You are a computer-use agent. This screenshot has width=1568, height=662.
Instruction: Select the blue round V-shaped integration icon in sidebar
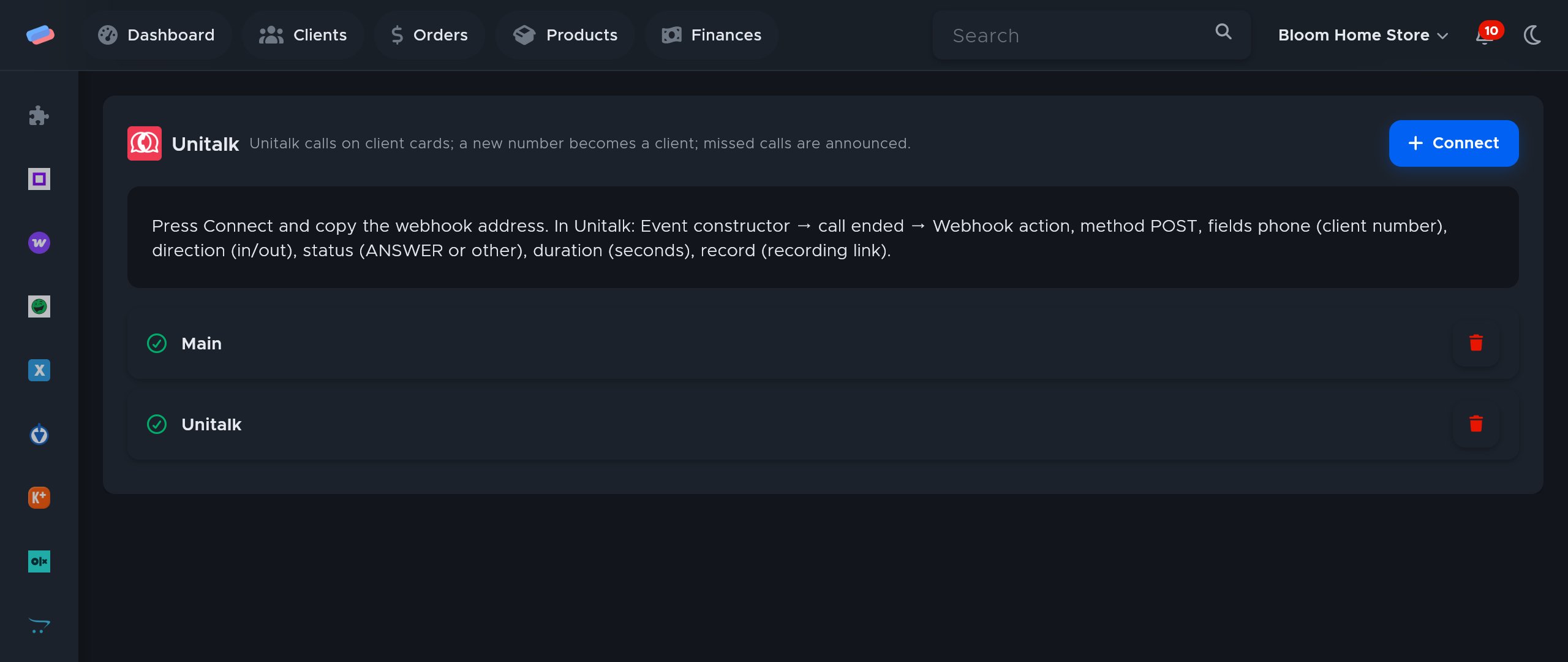(x=39, y=434)
